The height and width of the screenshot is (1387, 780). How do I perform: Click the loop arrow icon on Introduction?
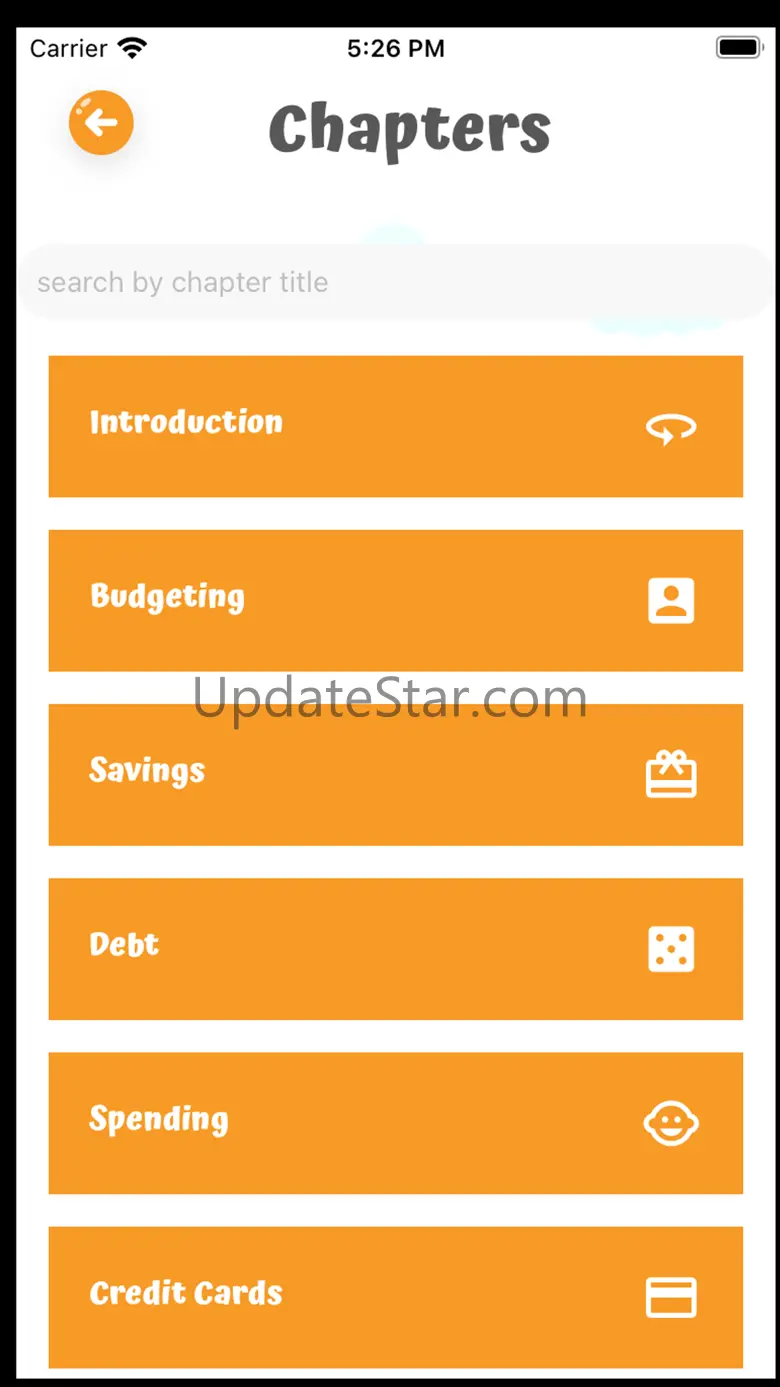[671, 429]
